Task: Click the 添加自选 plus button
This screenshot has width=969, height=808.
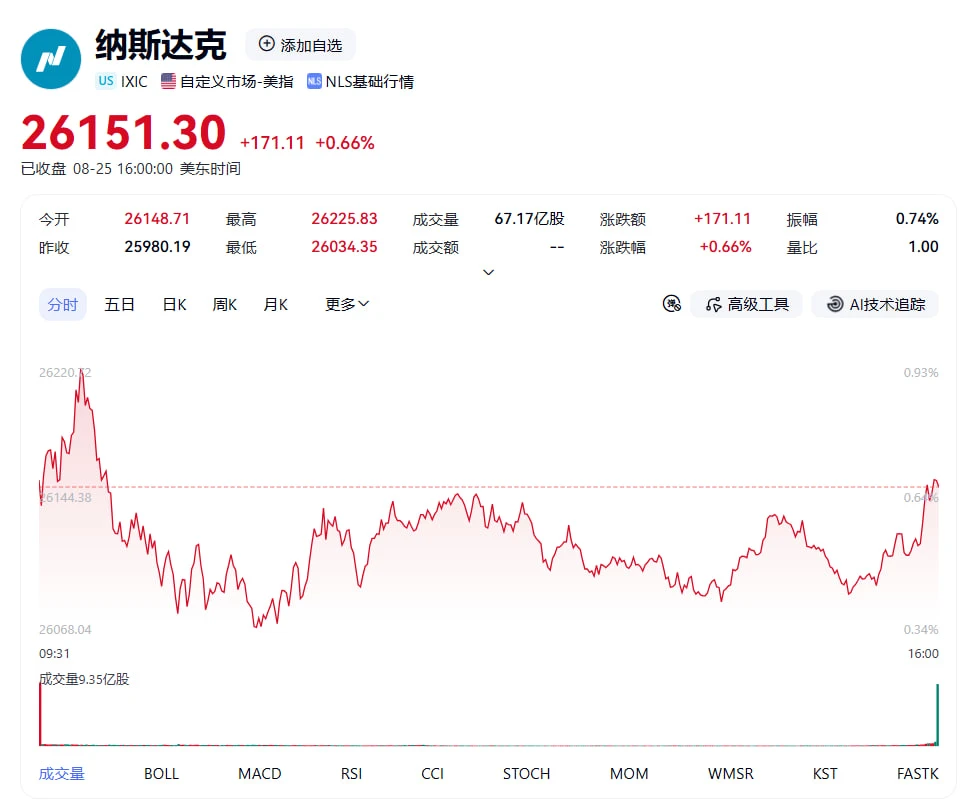Action: coord(300,45)
